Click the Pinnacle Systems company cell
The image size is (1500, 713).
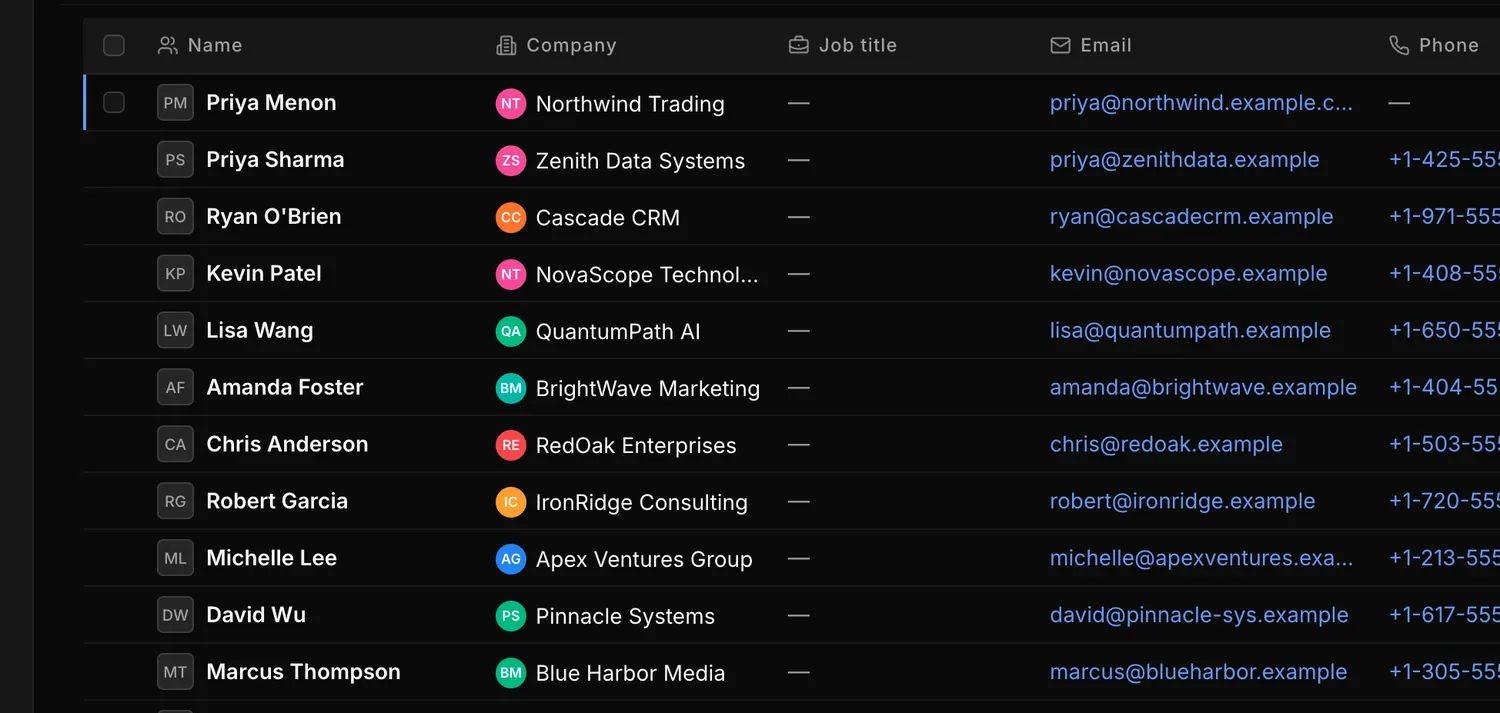(630, 616)
